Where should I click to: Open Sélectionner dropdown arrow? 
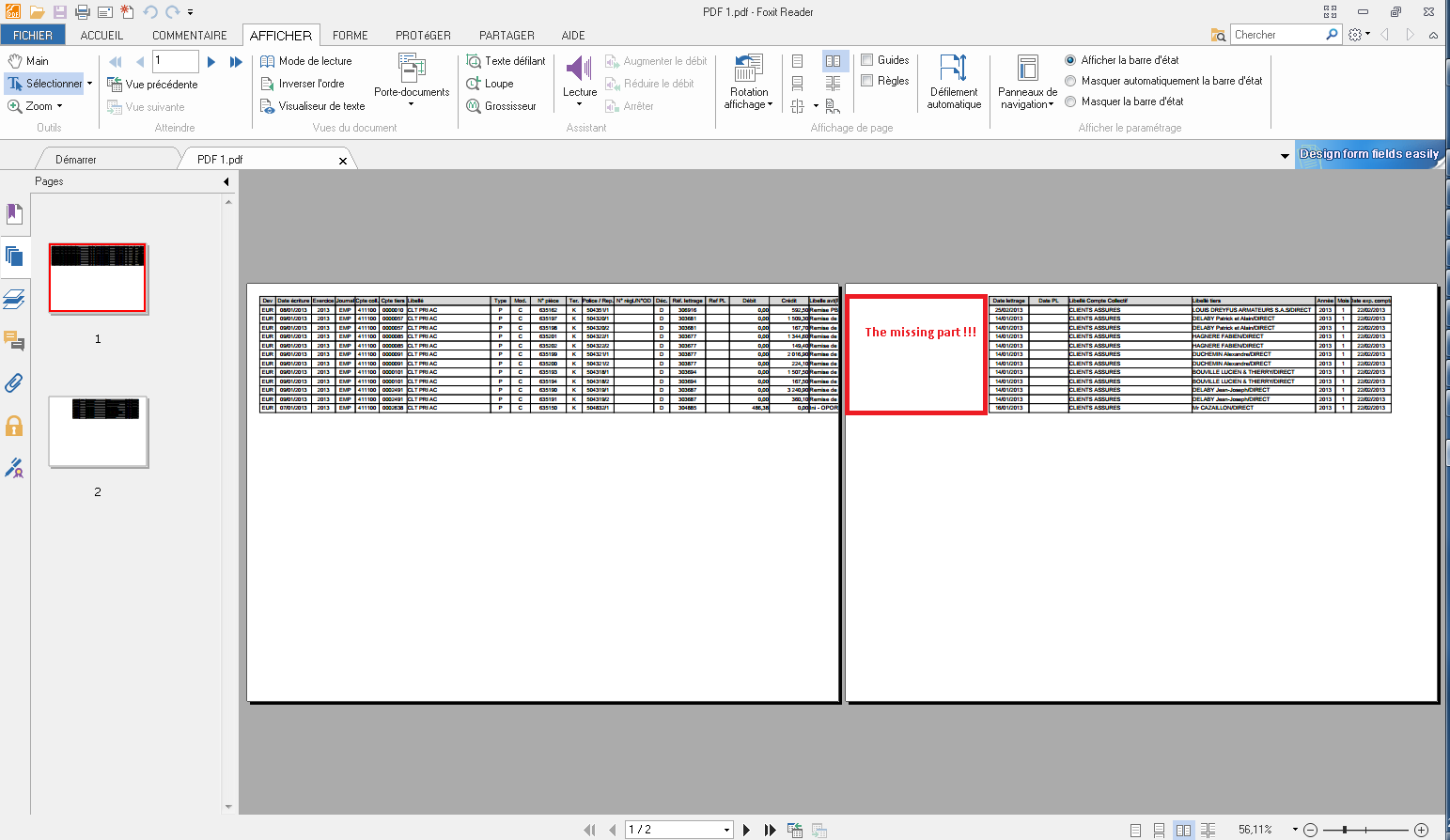90,84
